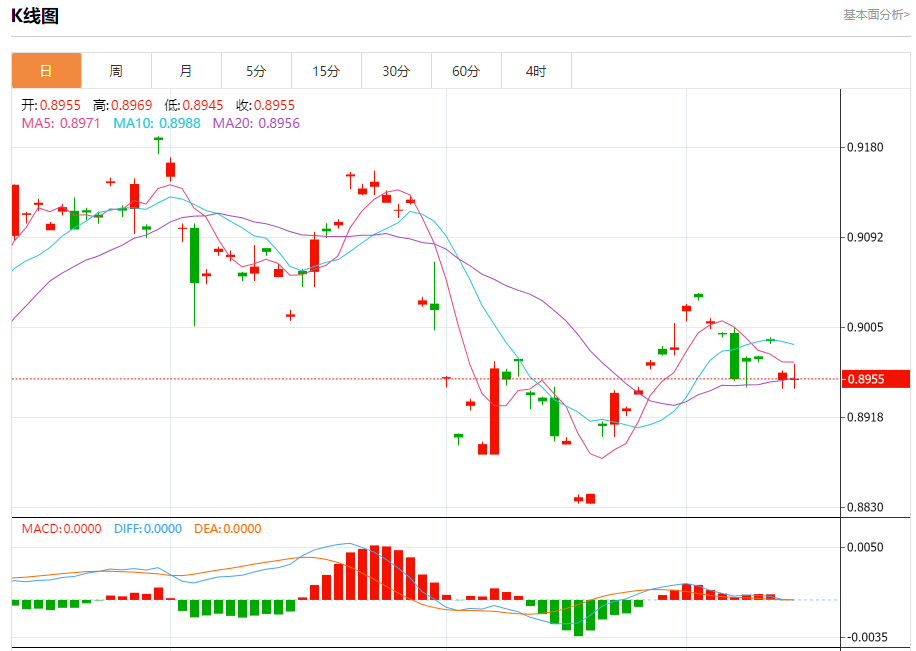Open the 60分 interval tab
The image size is (916, 651).
(x=467, y=71)
